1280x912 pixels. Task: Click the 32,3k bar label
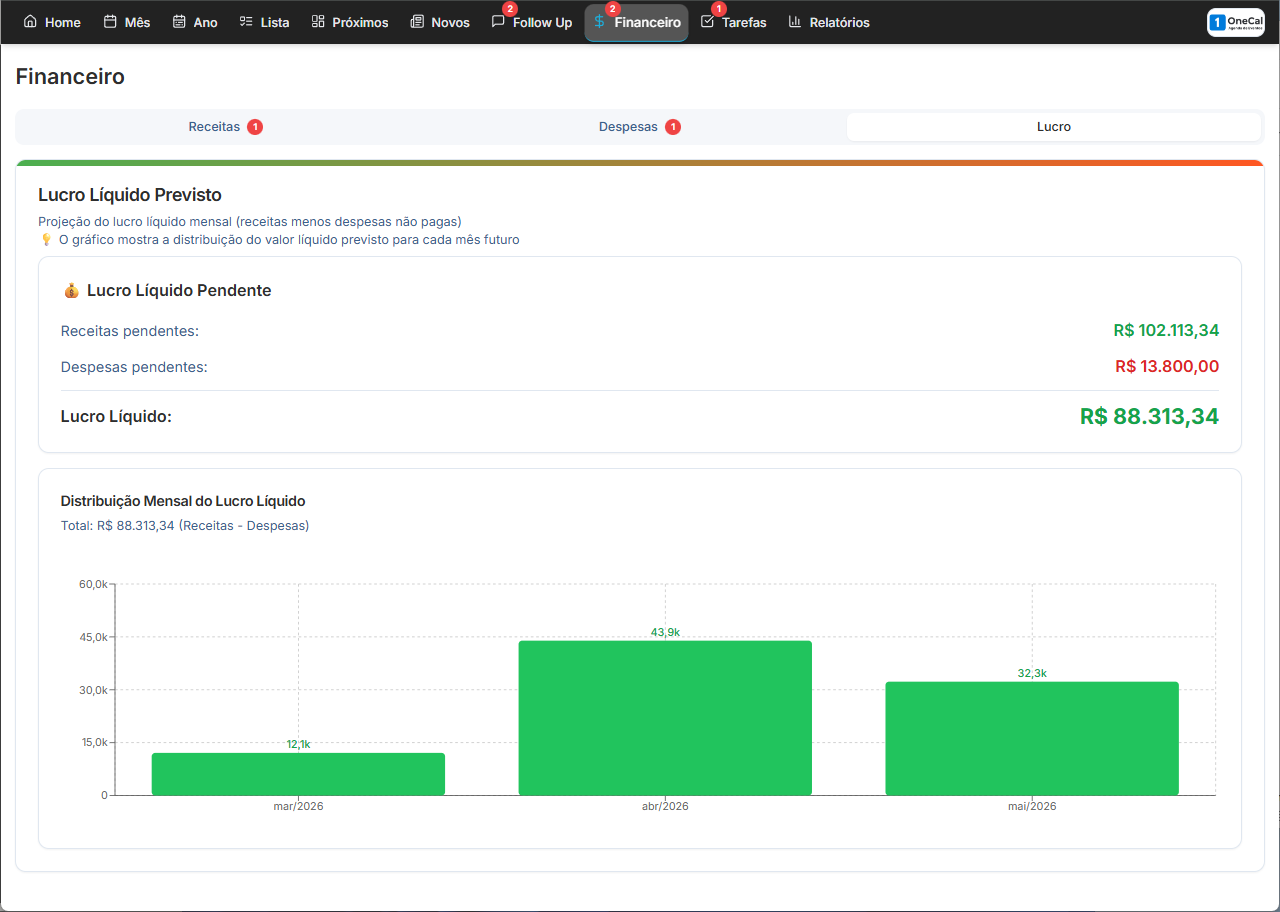point(1032,673)
